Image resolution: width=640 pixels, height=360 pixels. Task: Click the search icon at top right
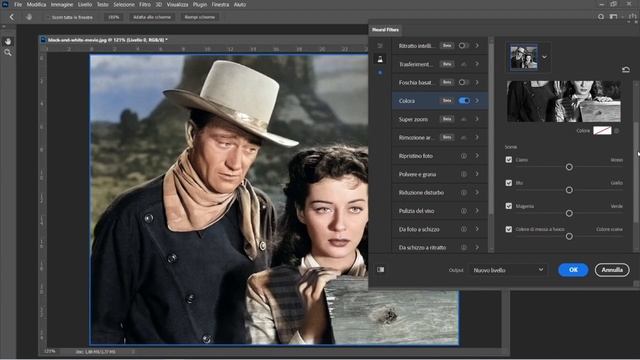click(x=601, y=17)
